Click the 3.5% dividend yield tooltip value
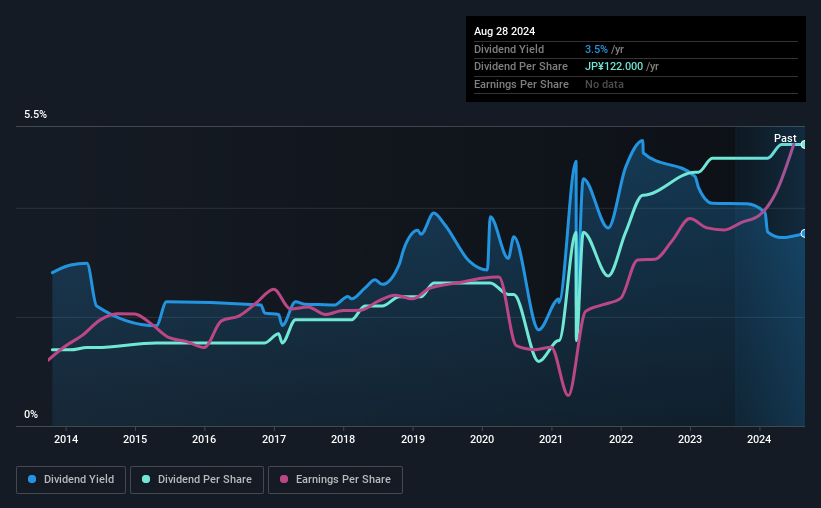 [x=596, y=49]
